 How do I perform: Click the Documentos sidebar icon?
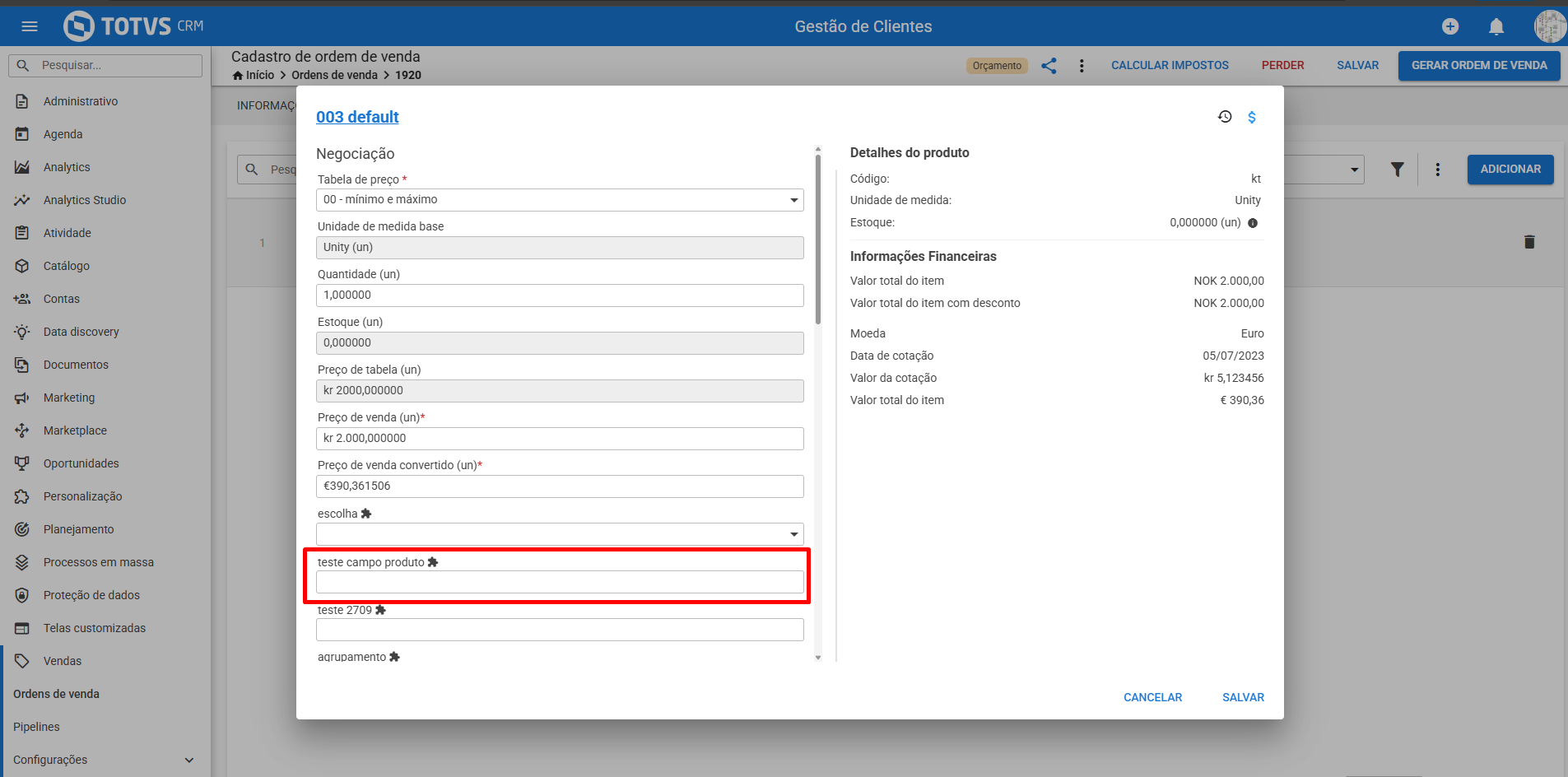click(x=22, y=365)
